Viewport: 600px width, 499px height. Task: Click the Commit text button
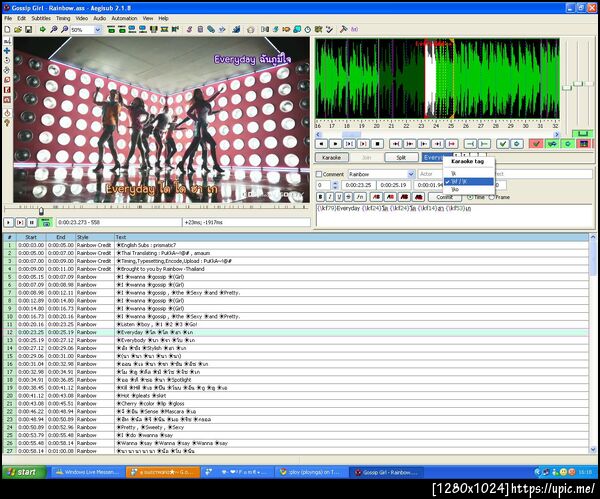pyautogui.click(x=445, y=197)
